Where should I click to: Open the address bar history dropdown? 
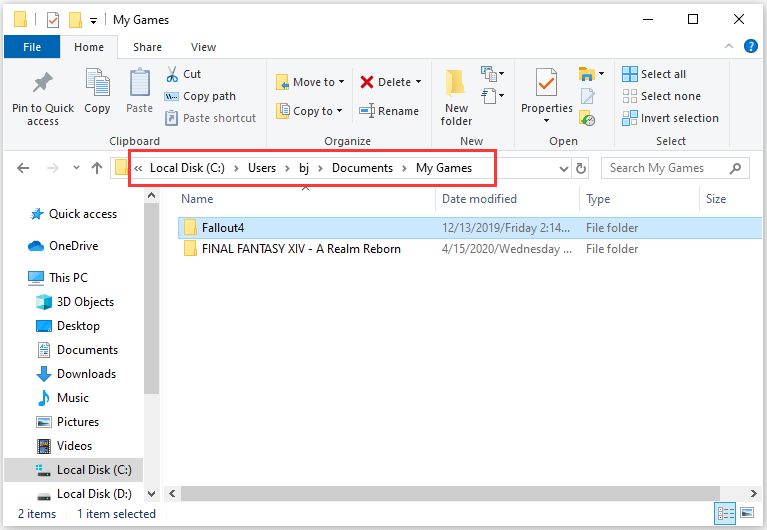click(x=564, y=169)
